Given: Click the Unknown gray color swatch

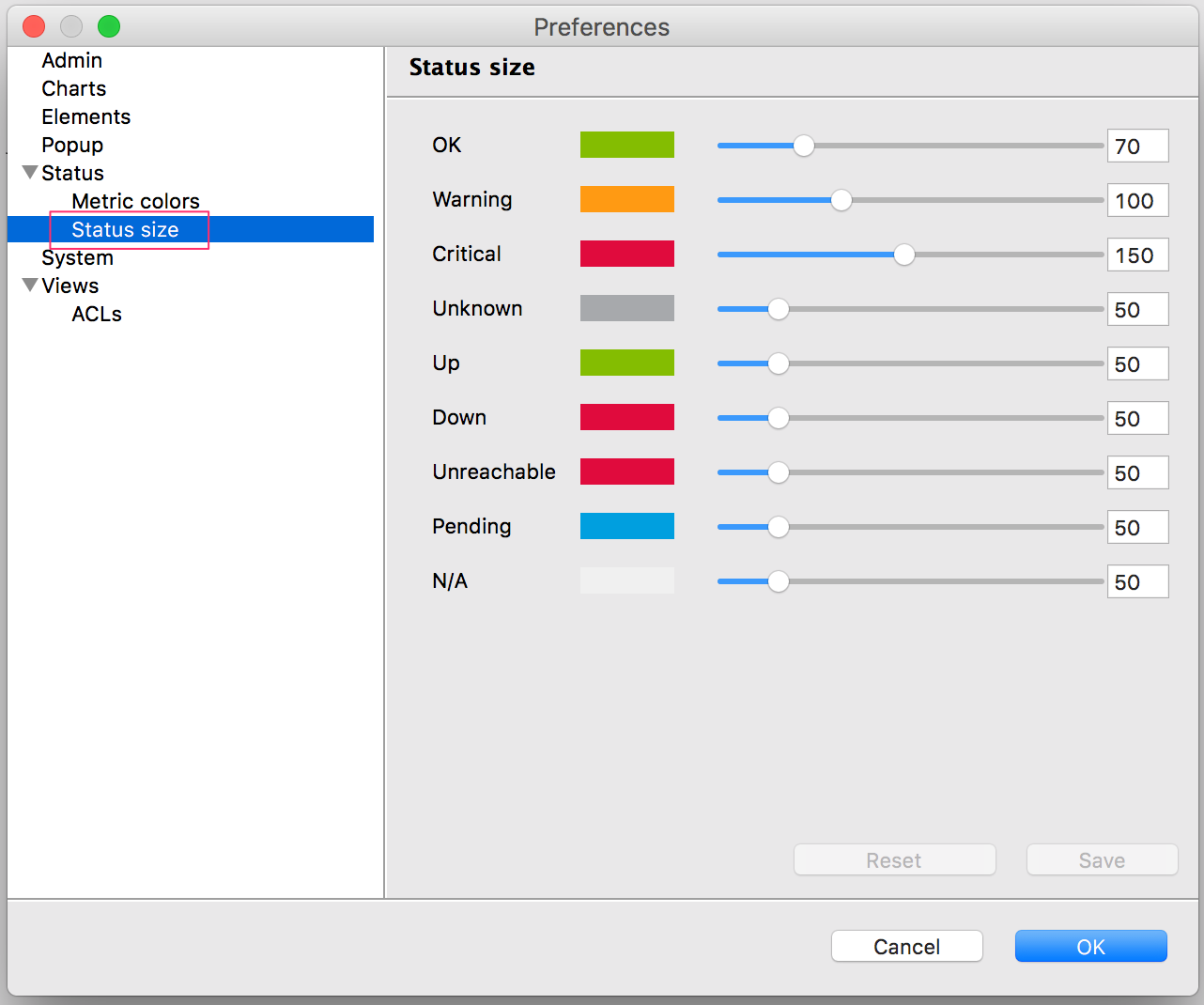Looking at the screenshot, I should (x=626, y=308).
